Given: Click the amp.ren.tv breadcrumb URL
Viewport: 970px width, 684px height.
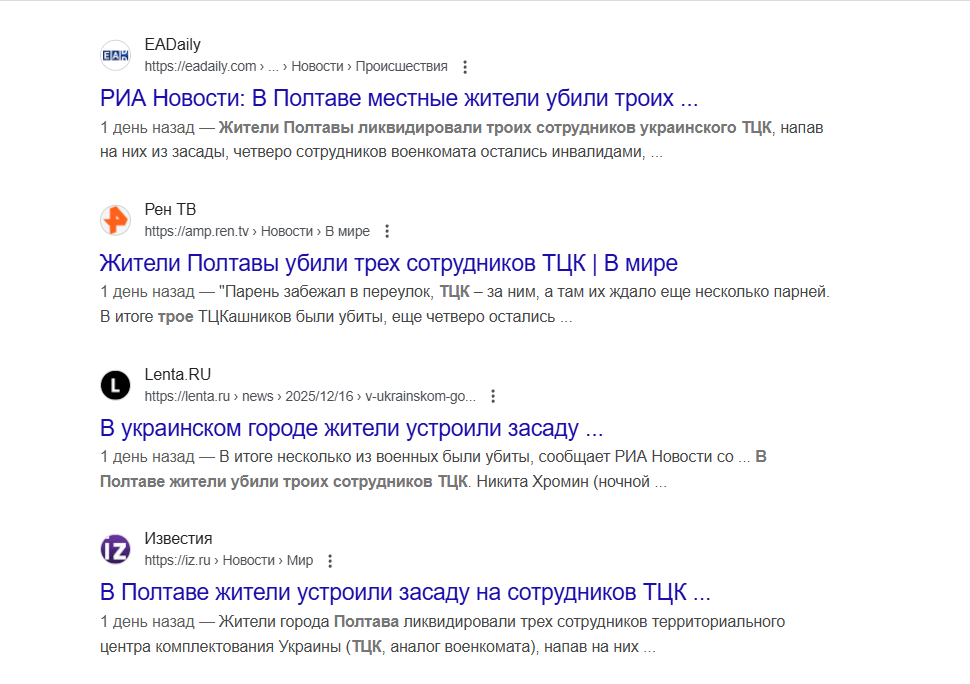Looking at the screenshot, I should [x=257, y=232].
